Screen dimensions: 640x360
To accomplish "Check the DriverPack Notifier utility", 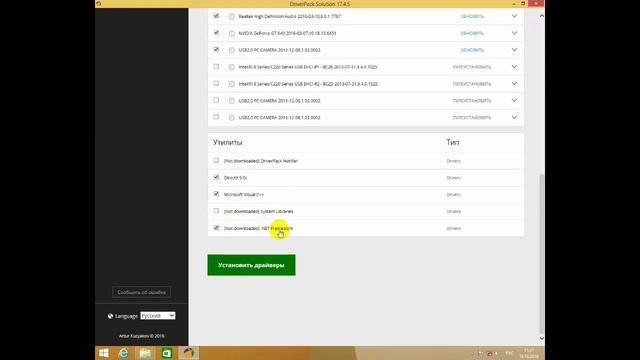I will click(216, 160).
